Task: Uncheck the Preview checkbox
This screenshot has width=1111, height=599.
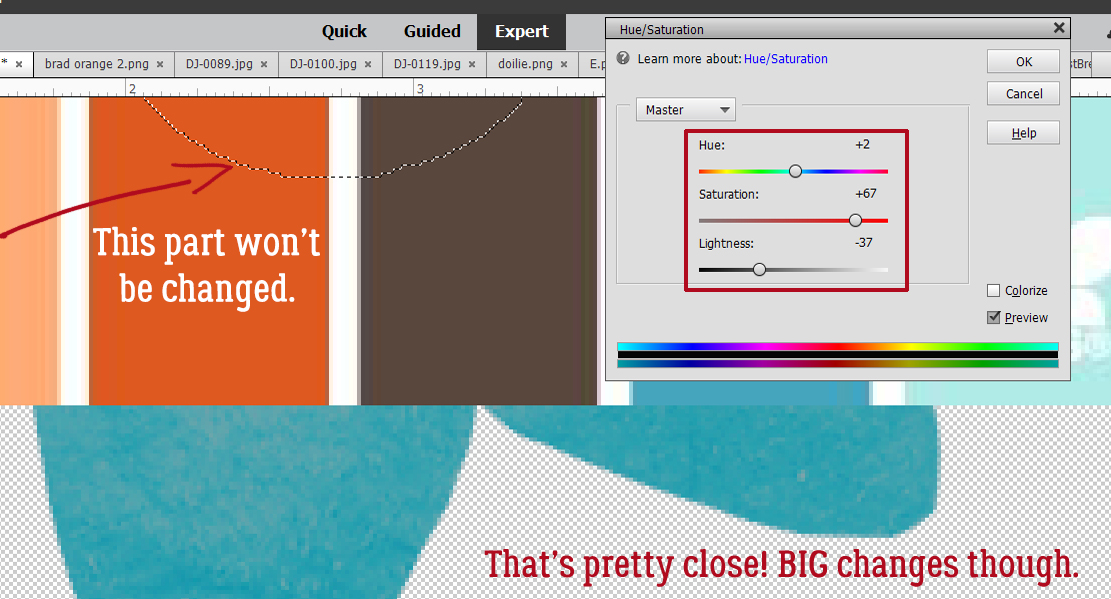Action: 993,318
